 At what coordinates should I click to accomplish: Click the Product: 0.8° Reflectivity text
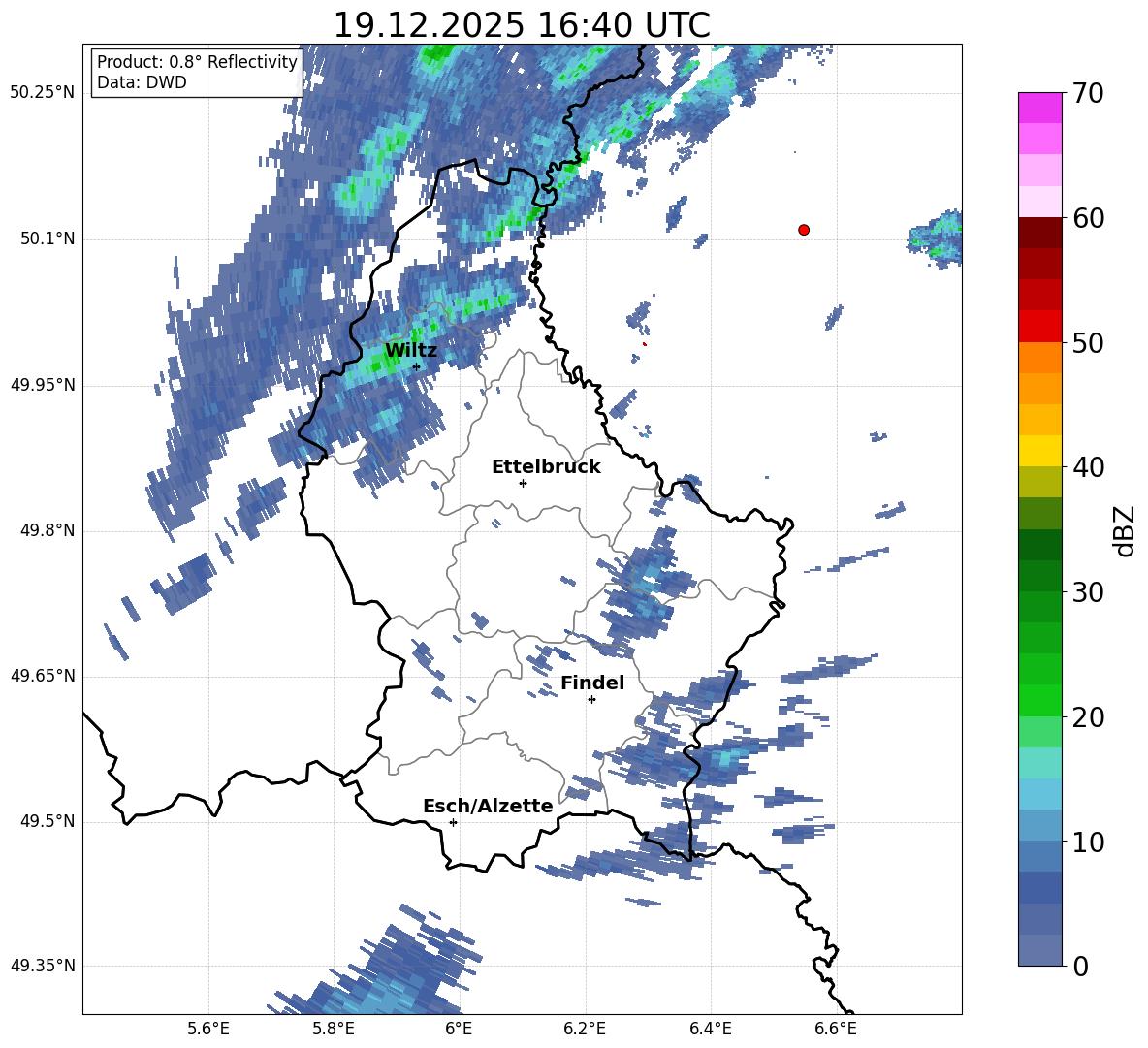tap(197, 62)
